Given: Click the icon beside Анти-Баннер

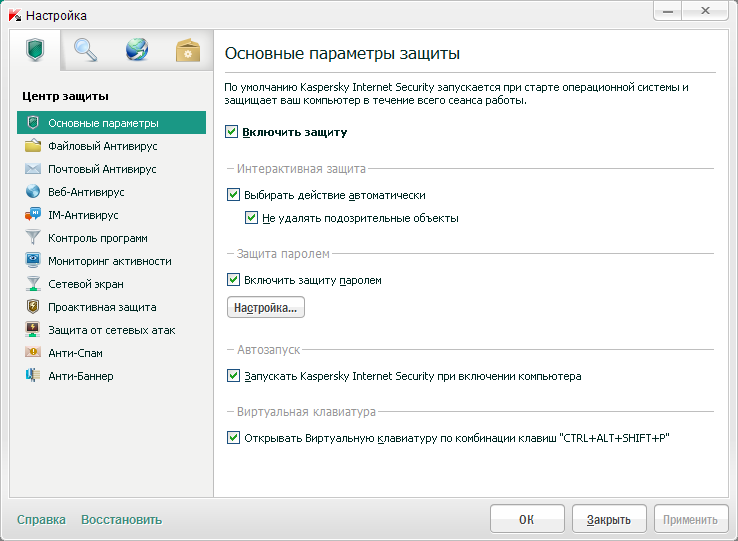Looking at the screenshot, I should [x=32, y=375].
